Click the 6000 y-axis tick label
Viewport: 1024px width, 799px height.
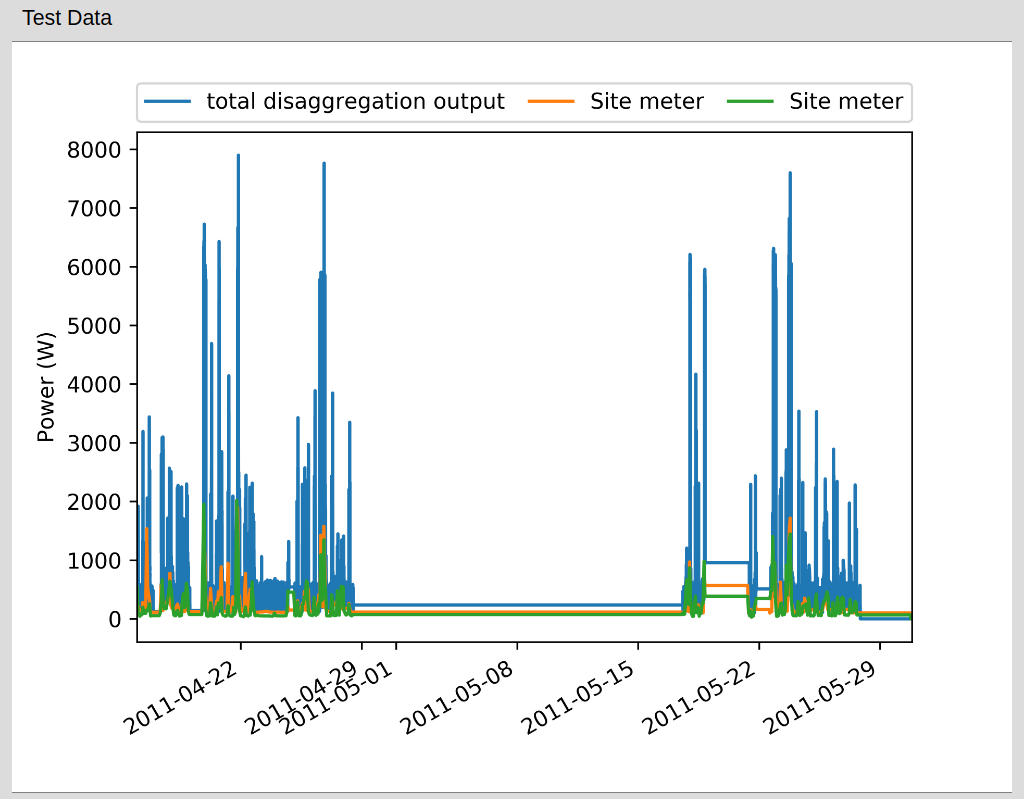94,267
